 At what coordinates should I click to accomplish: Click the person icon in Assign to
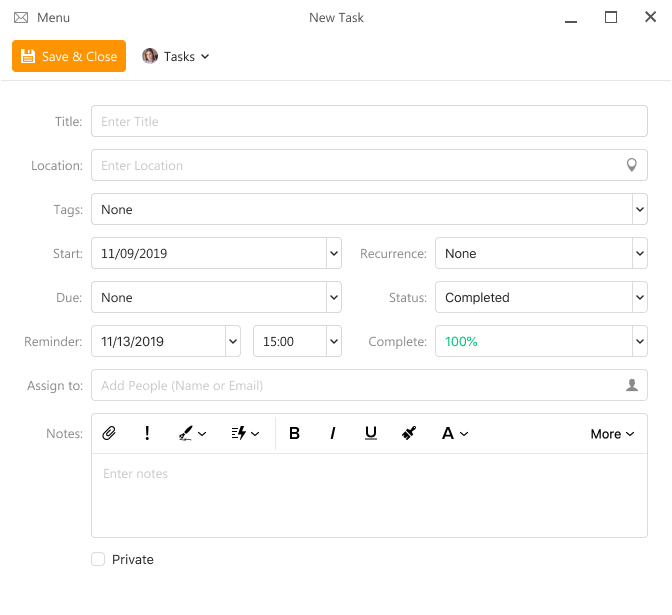[x=632, y=385]
